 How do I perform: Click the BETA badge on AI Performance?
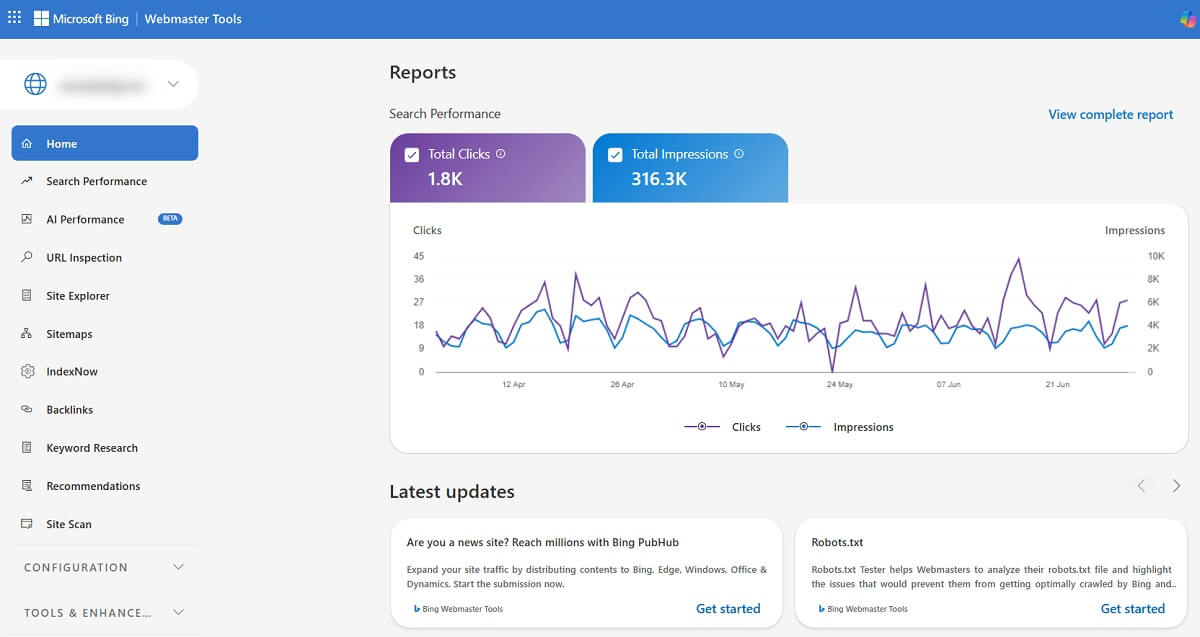[x=170, y=219]
